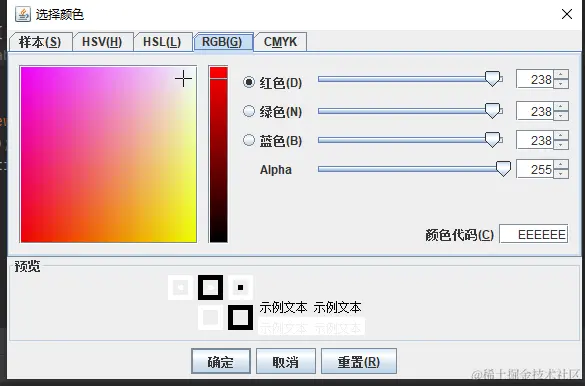Click the black-bordered preview square in bottom row
Viewport: 585px width, 386px height.
point(240,317)
